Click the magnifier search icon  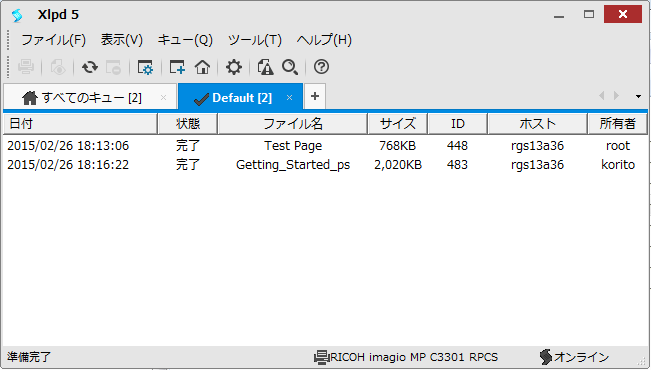pyautogui.click(x=290, y=67)
